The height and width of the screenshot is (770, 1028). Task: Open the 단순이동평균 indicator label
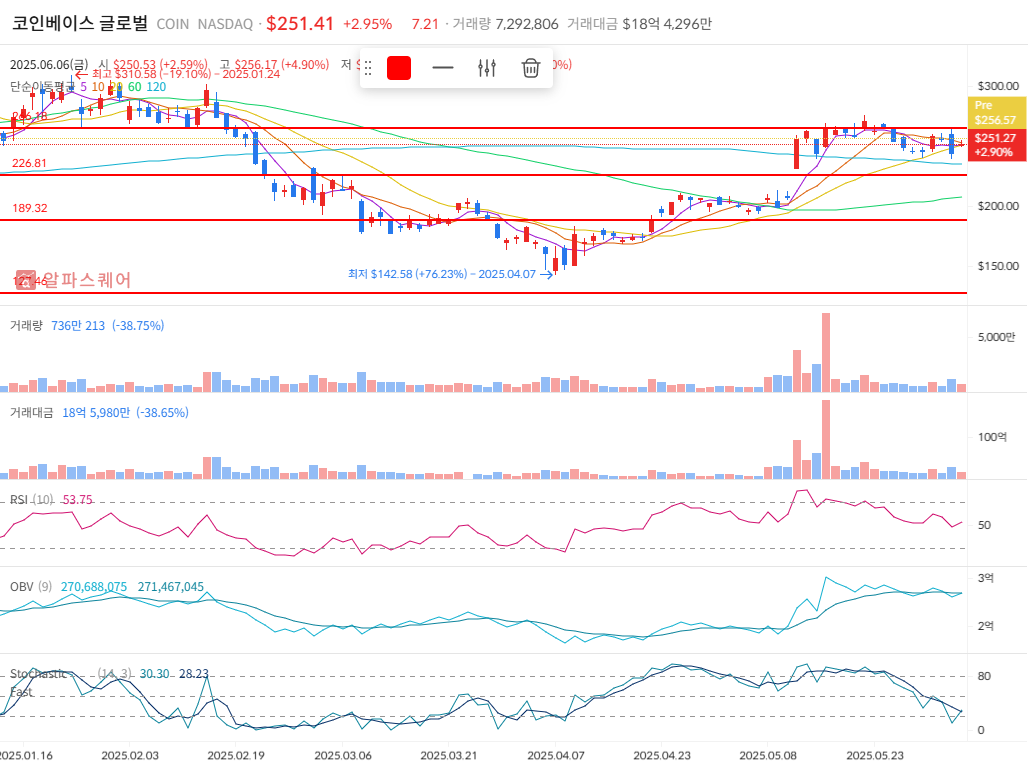[x=43, y=87]
